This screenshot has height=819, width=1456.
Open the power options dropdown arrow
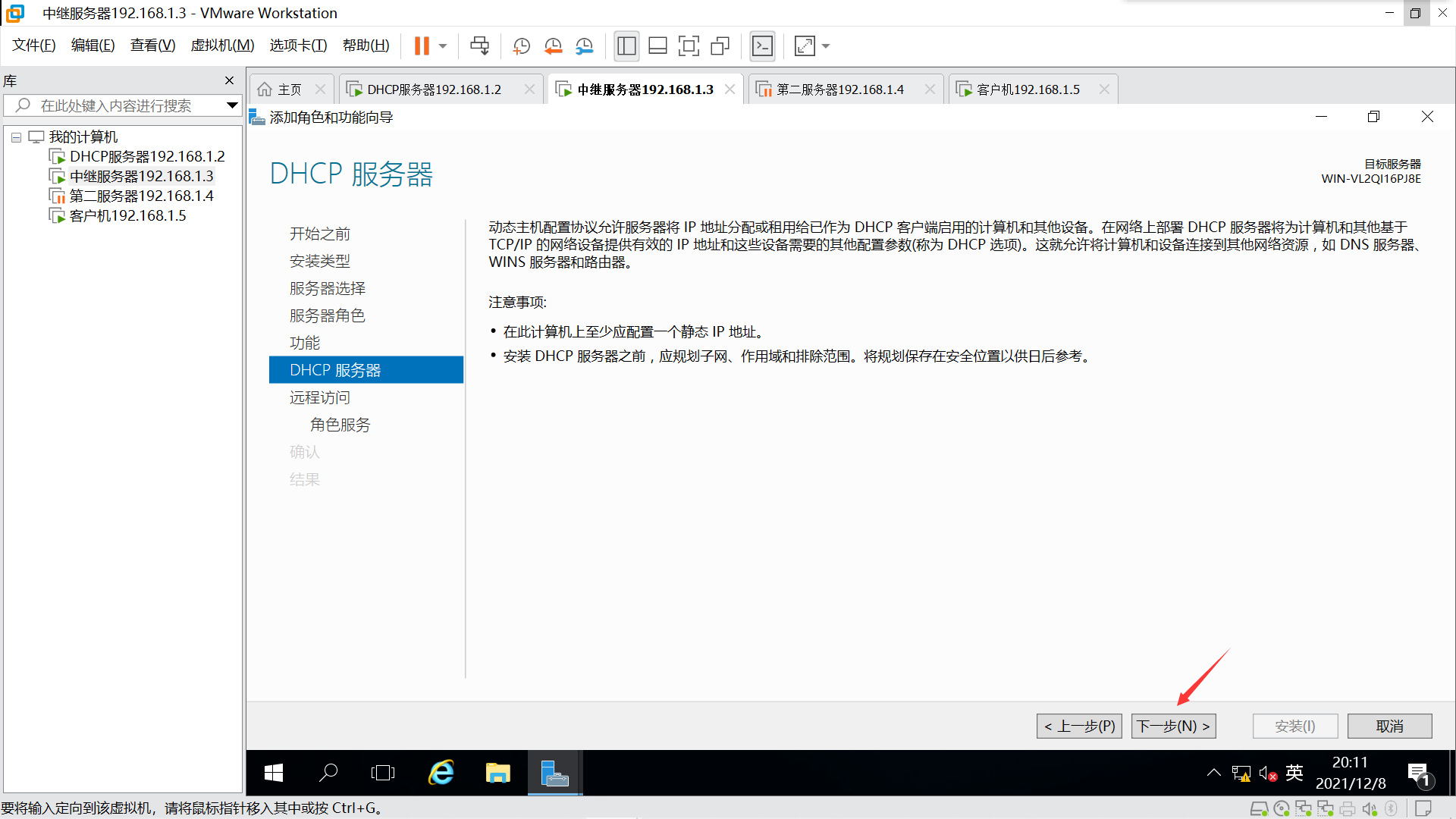point(443,46)
